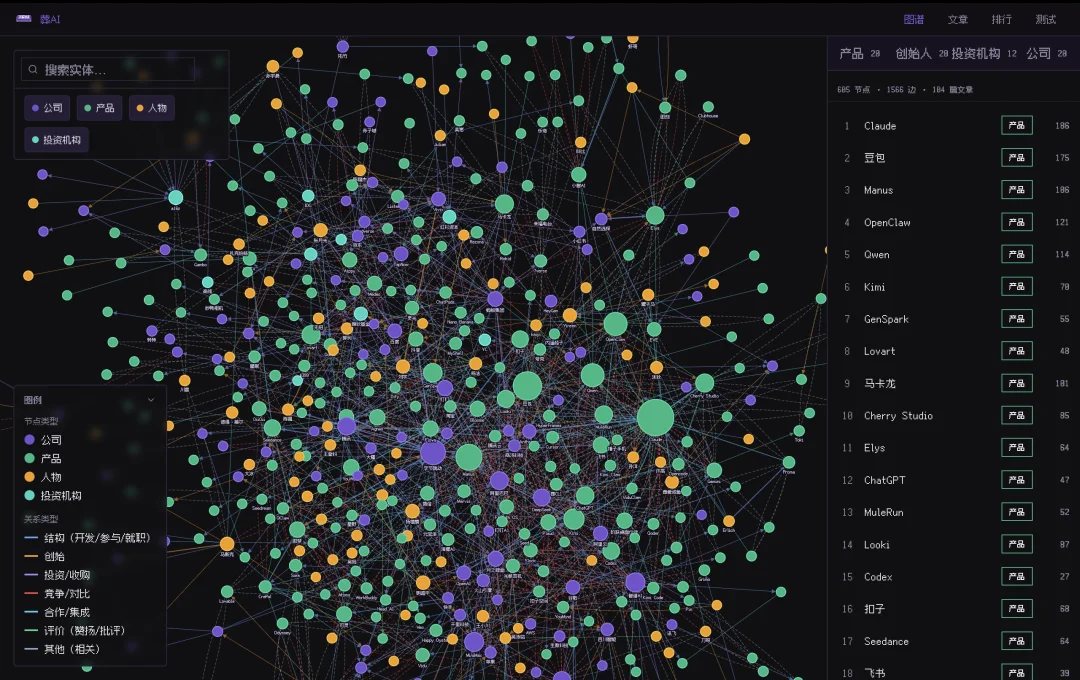
Task: Click the 产品 badge on the Seedance row
Action: coord(1017,641)
